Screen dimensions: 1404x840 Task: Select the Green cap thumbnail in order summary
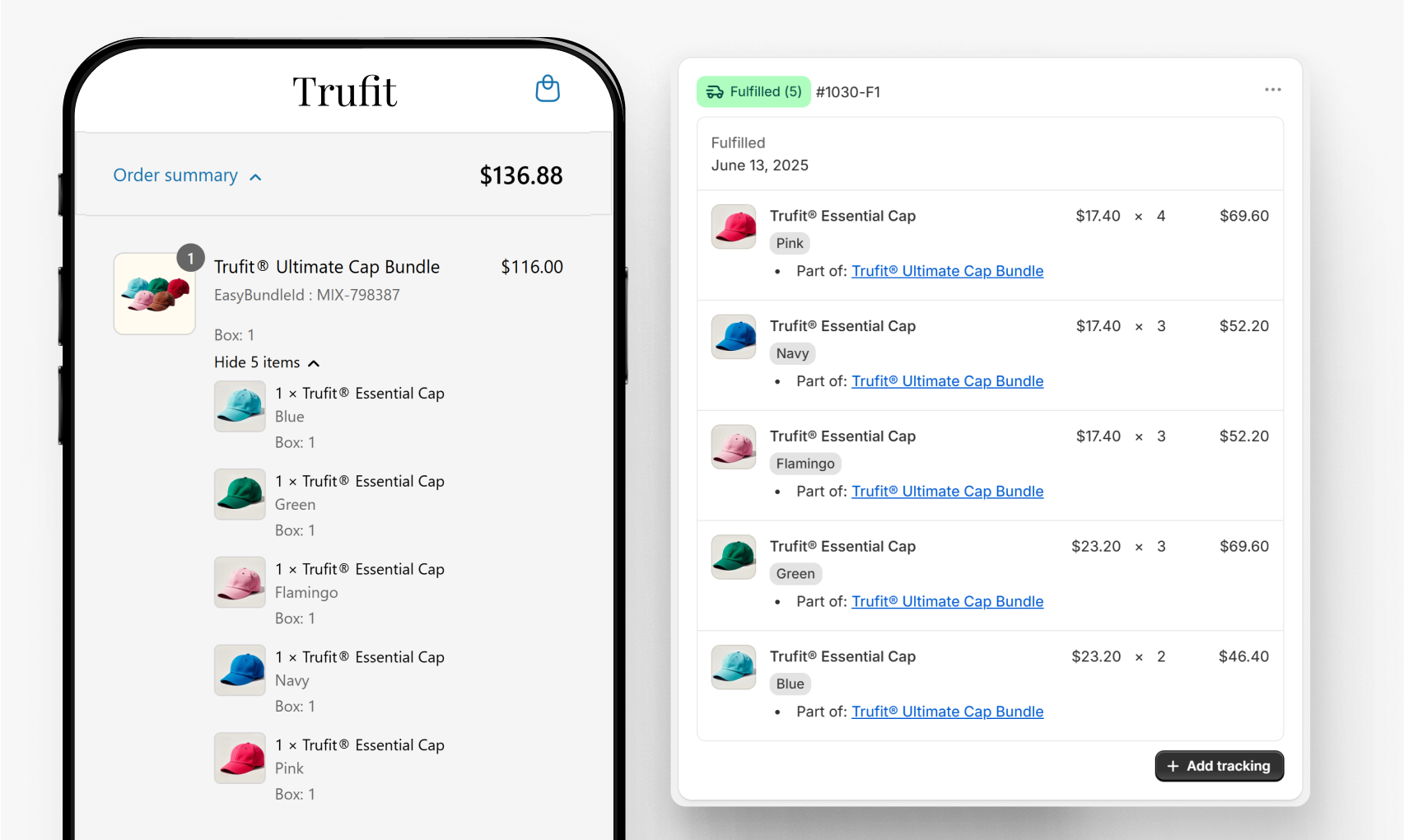pyautogui.click(x=240, y=494)
